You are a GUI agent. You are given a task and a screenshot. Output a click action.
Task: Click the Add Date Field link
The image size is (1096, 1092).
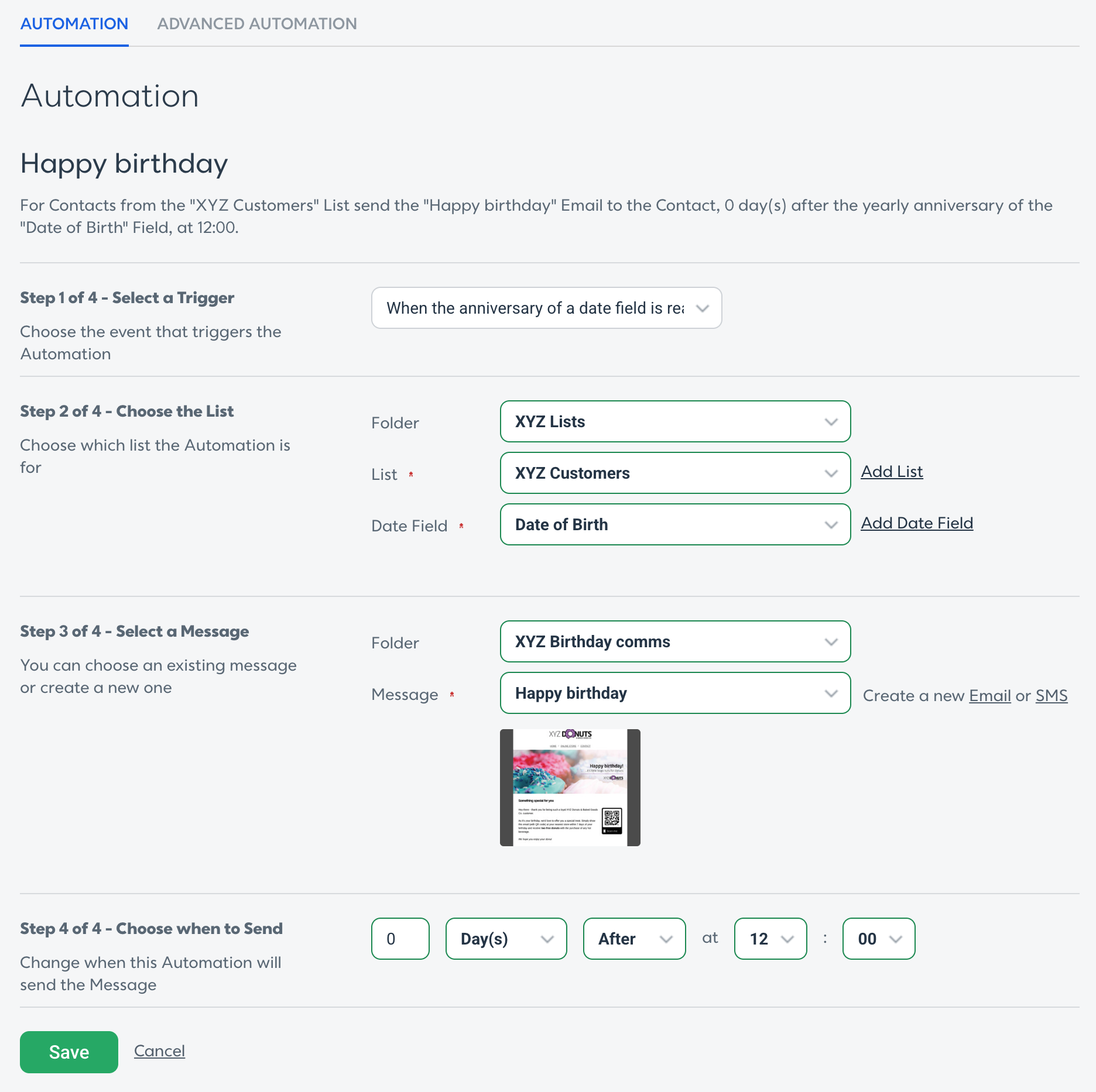917,523
